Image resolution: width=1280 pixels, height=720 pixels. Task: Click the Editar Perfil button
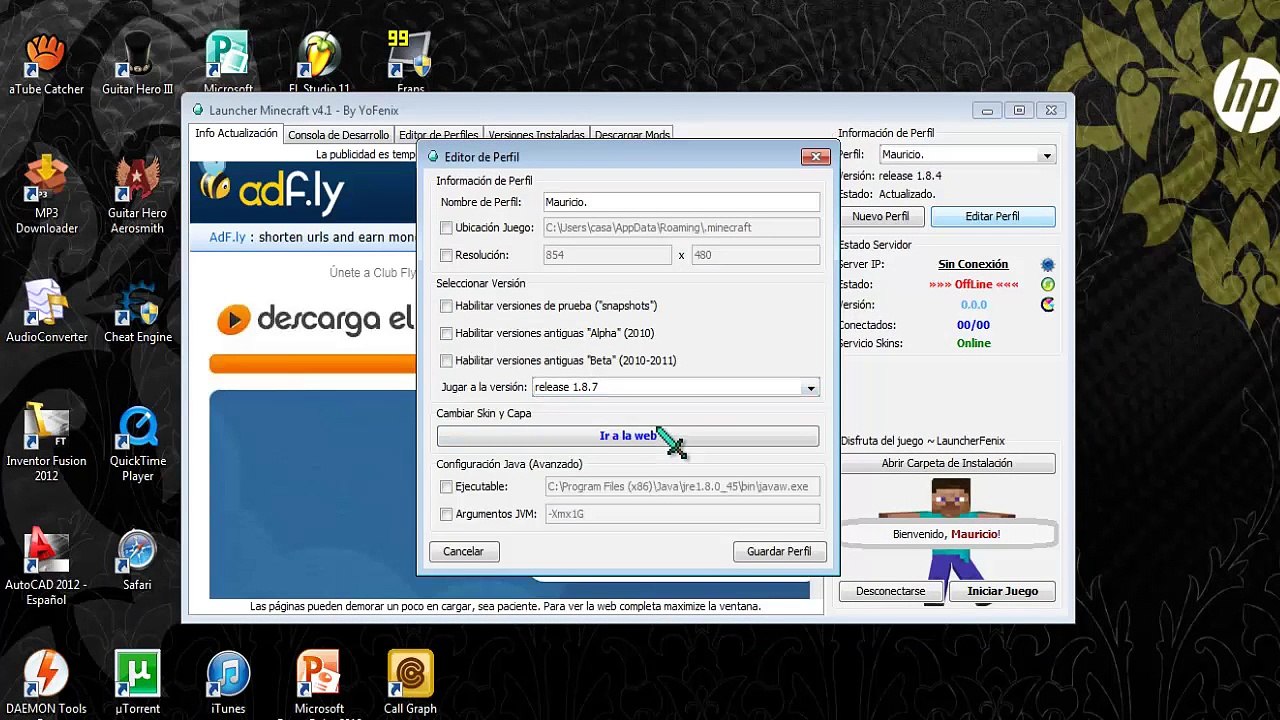pos(993,216)
